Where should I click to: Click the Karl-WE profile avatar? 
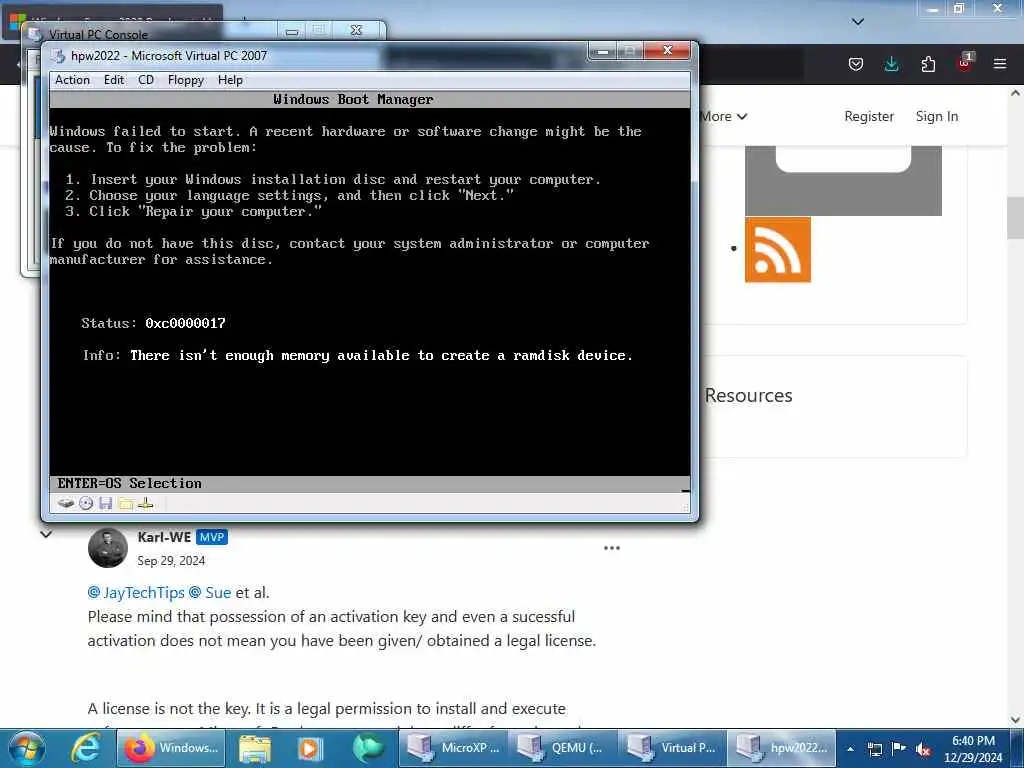click(108, 548)
